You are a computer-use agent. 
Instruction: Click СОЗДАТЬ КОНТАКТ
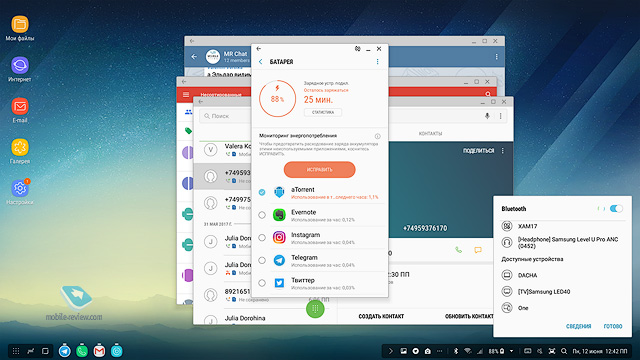tap(381, 316)
